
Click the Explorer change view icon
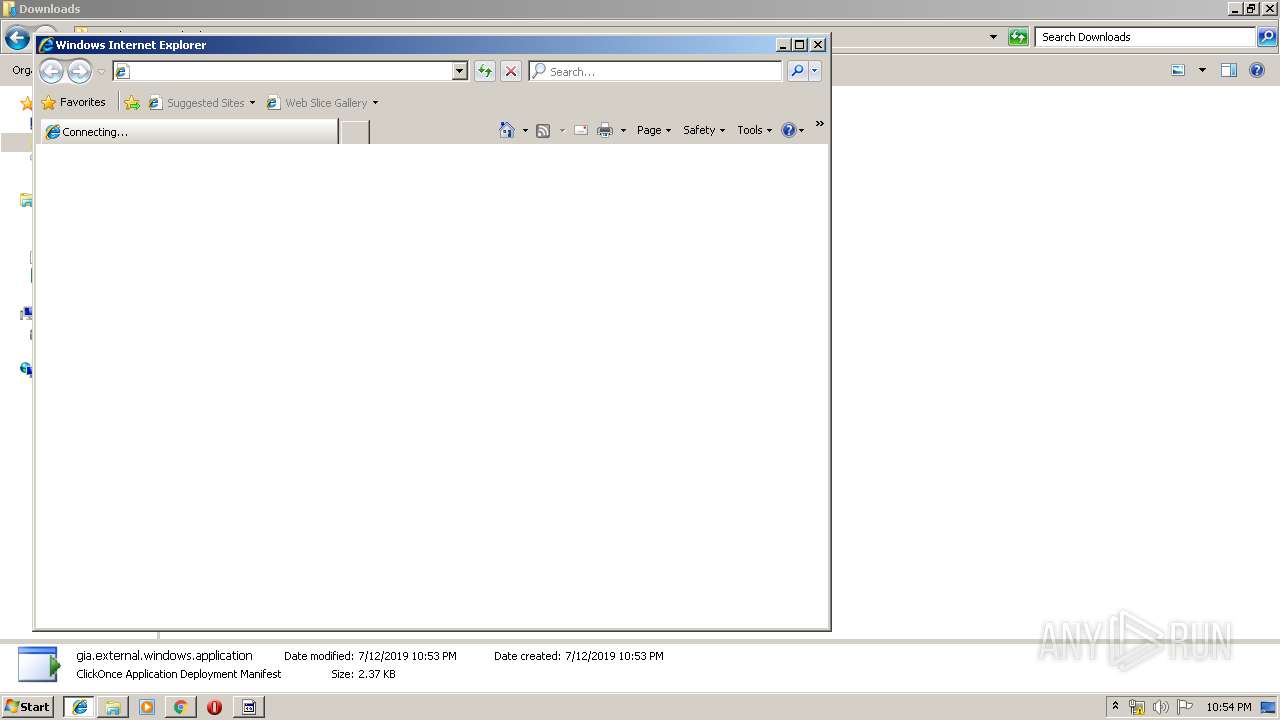point(1178,70)
